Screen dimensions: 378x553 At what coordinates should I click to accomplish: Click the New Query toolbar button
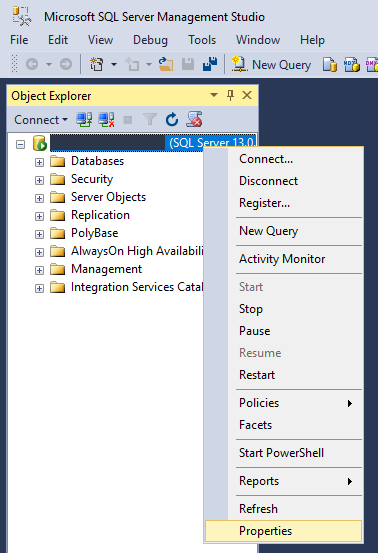[x=271, y=65]
